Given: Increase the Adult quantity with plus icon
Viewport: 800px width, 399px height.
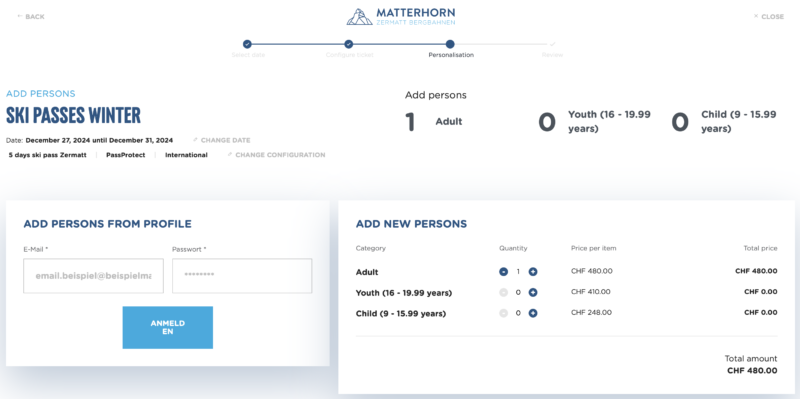Looking at the screenshot, I should click(533, 272).
